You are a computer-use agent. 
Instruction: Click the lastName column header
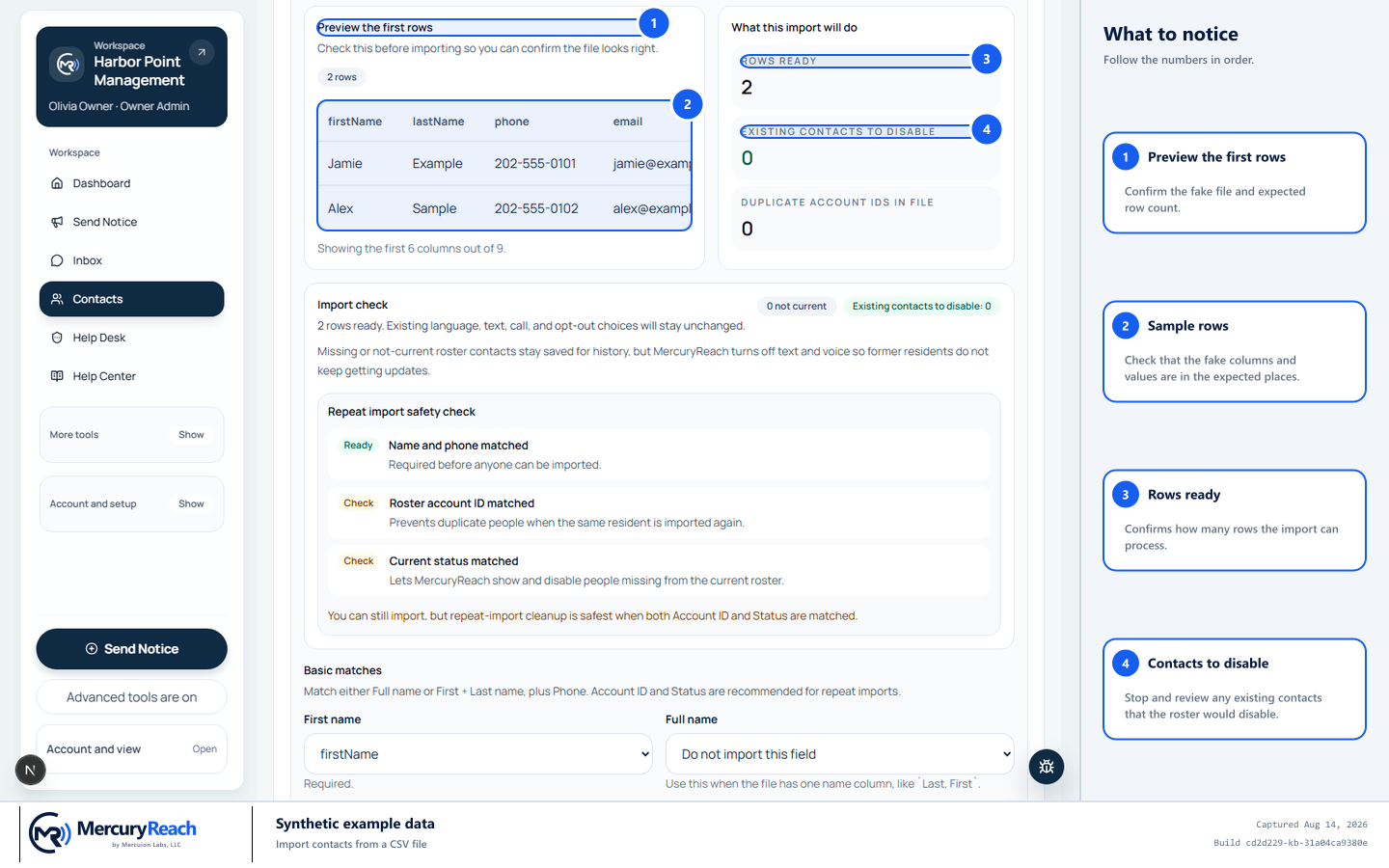pyautogui.click(x=439, y=122)
